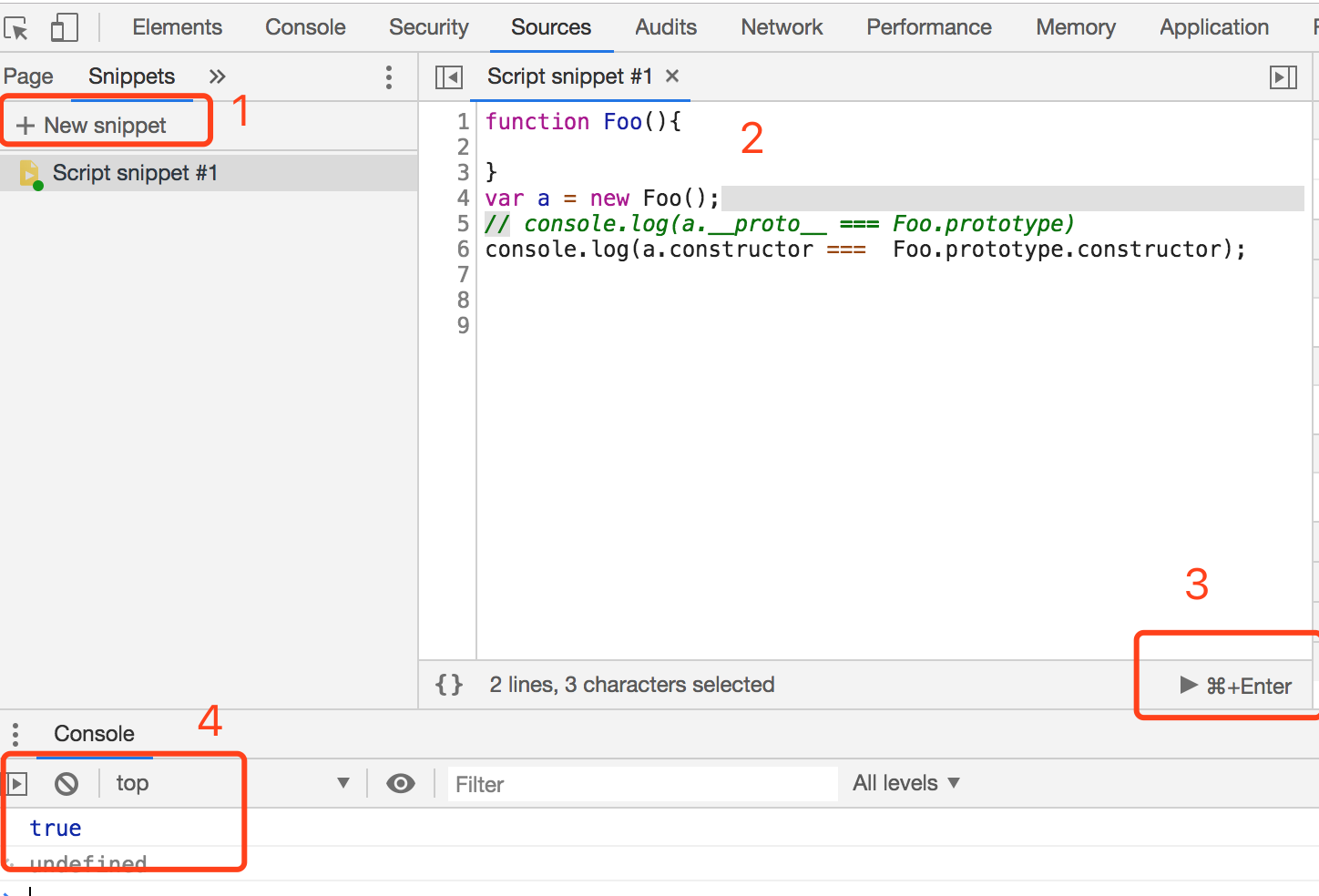The height and width of the screenshot is (896, 1319).
Task: Run snippet with the play button
Action: (1235, 686)
